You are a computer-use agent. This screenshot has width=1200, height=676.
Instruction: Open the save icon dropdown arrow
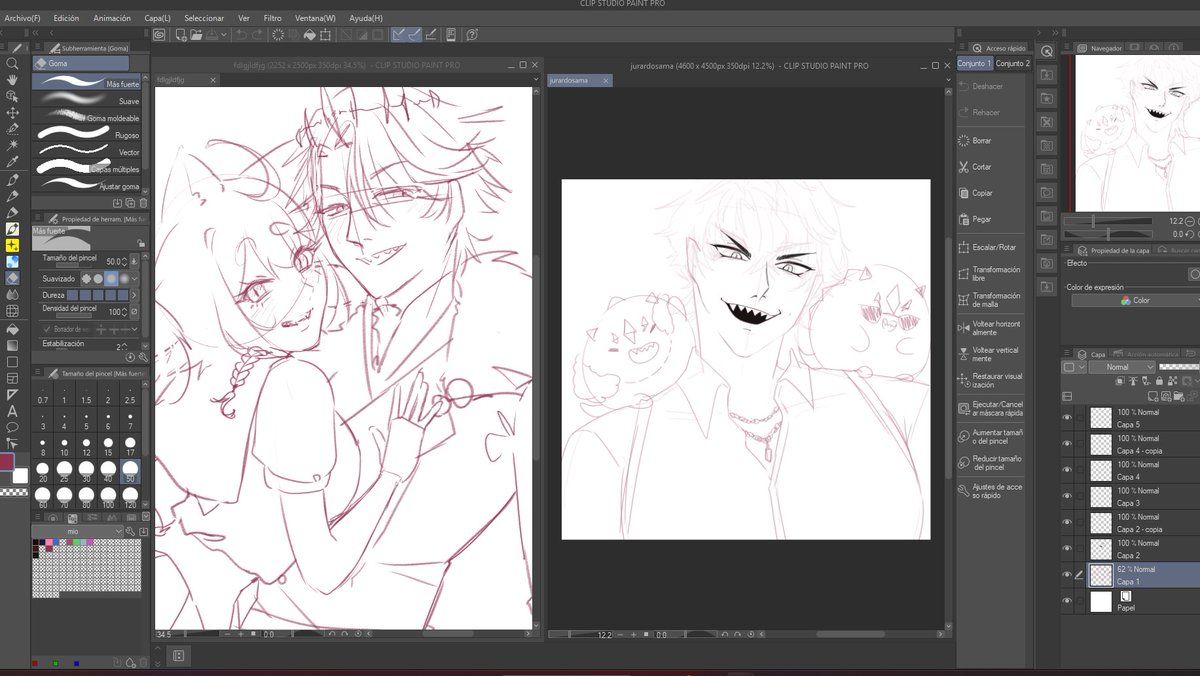point(226,34)
